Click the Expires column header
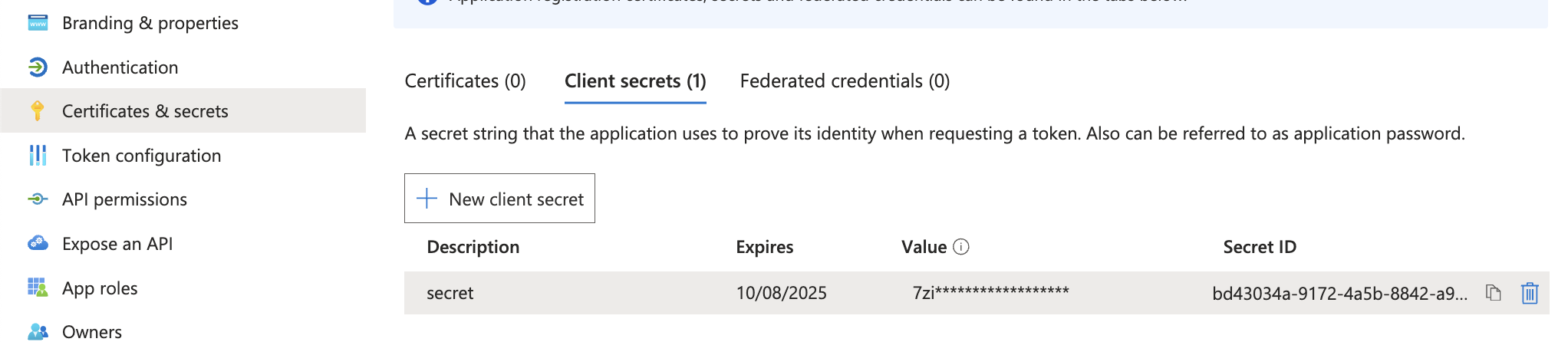 (764, 247)
